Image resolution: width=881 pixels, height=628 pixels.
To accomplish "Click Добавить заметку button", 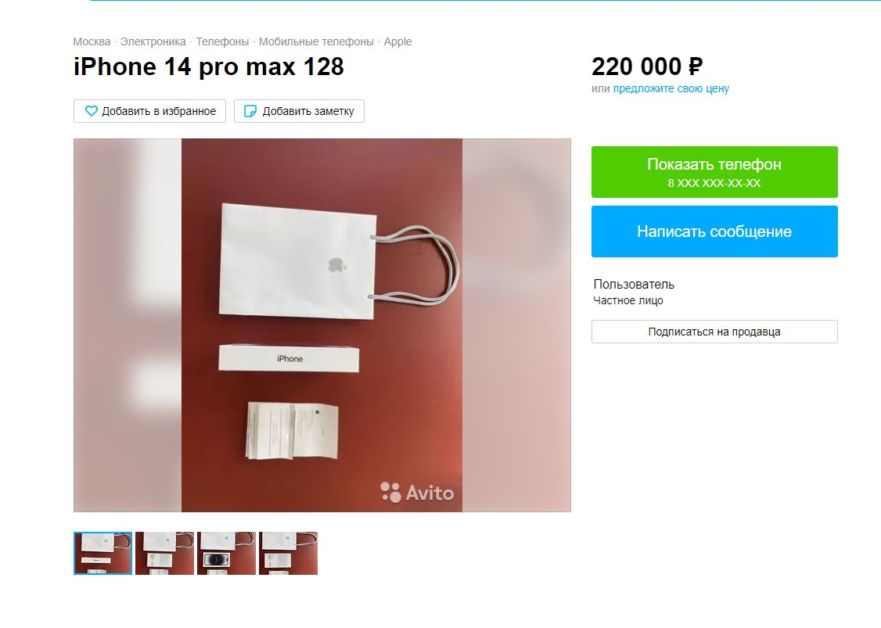I will coord(299,111).
